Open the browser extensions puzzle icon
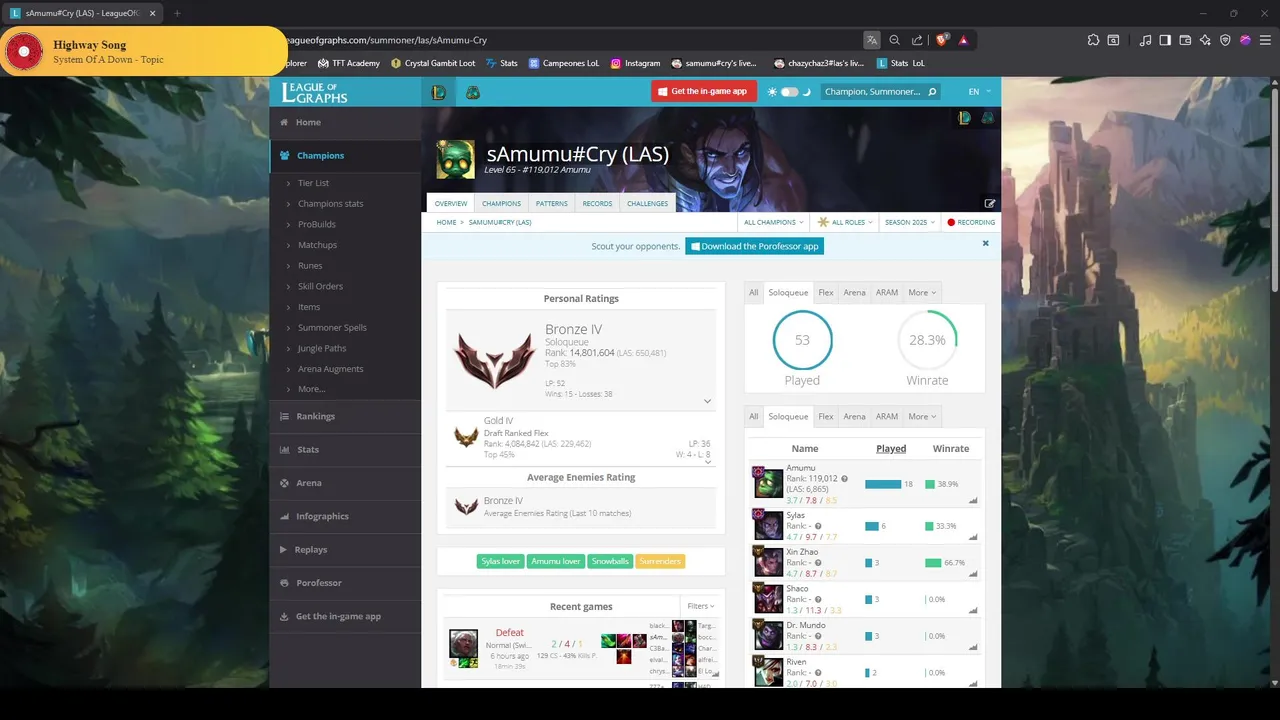This screenshot has height=720, width=1280. [x=1093, y=40]
